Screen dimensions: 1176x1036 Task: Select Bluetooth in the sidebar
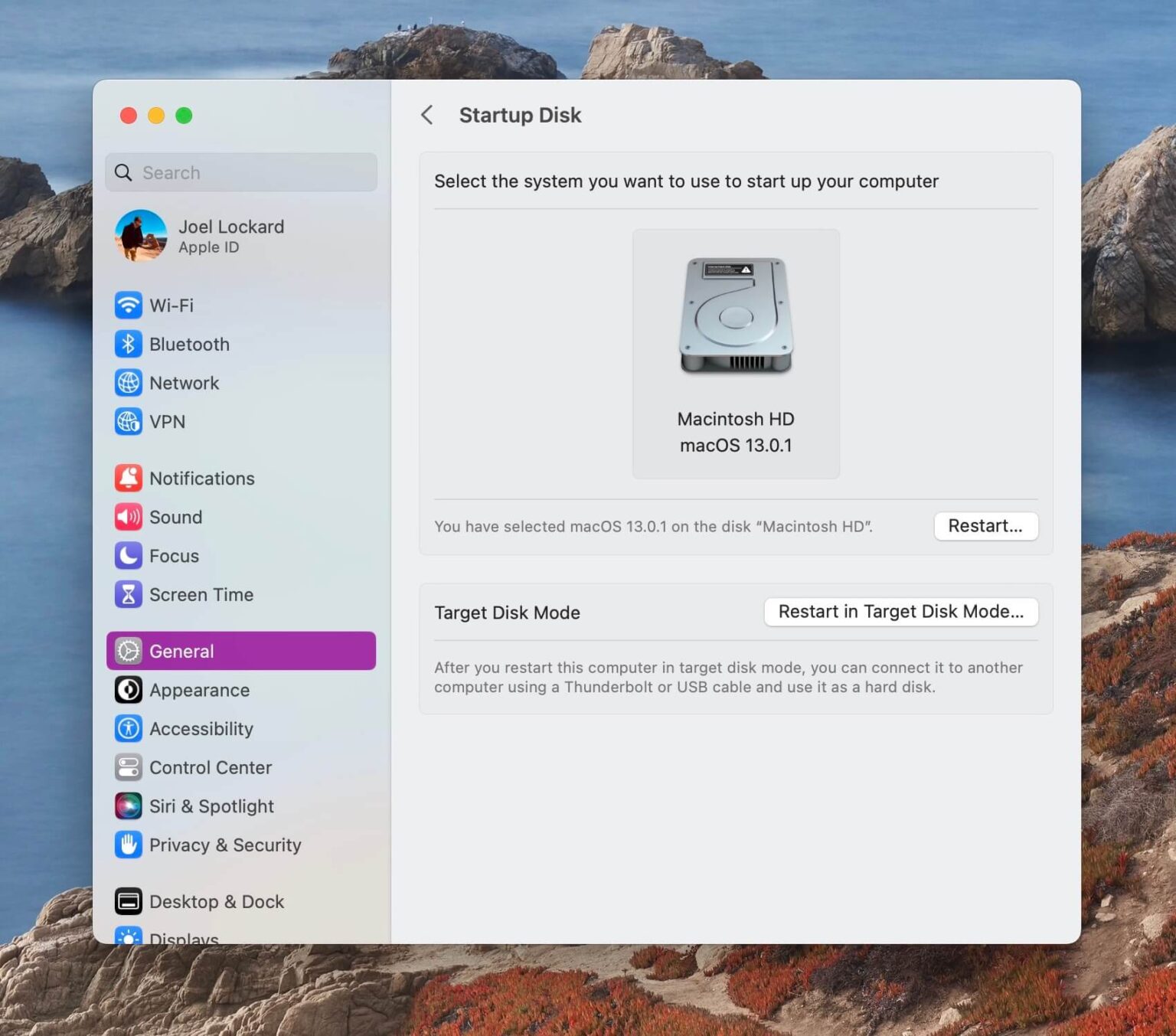coord(189,344)
